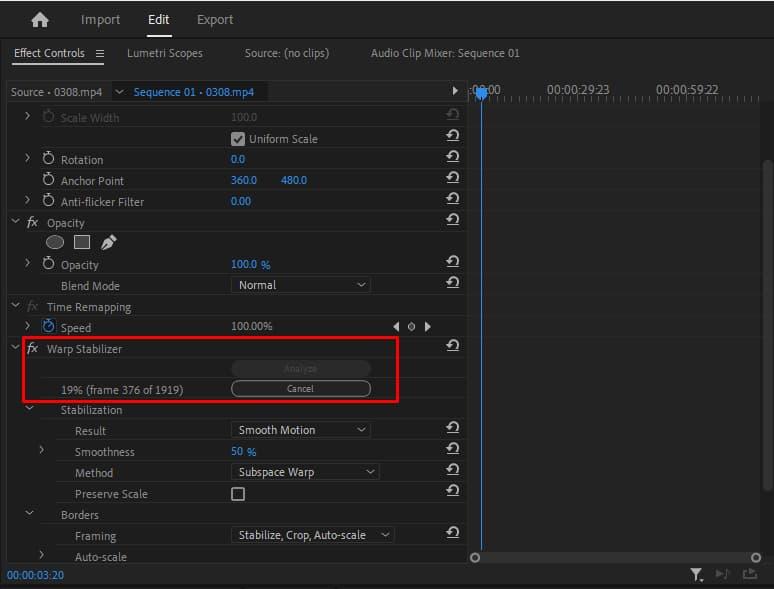774x589 pixels.
Task: Click the Home icon
Action: (x=40, y=20)
